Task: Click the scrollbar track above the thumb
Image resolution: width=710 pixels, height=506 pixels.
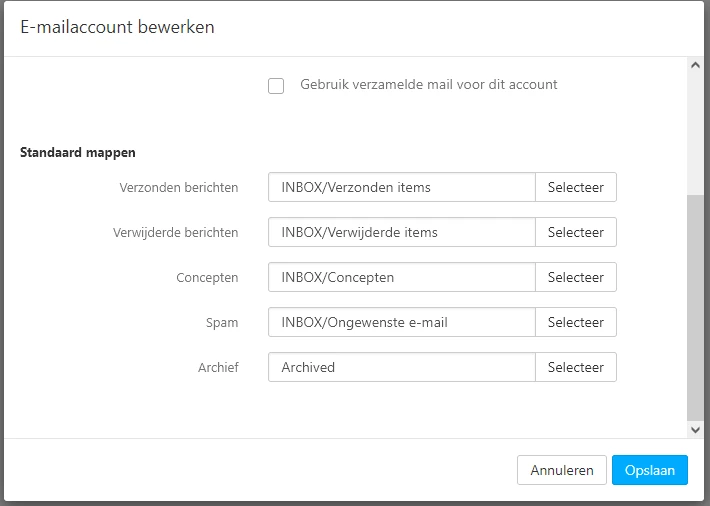Action: tap(696, 130)
